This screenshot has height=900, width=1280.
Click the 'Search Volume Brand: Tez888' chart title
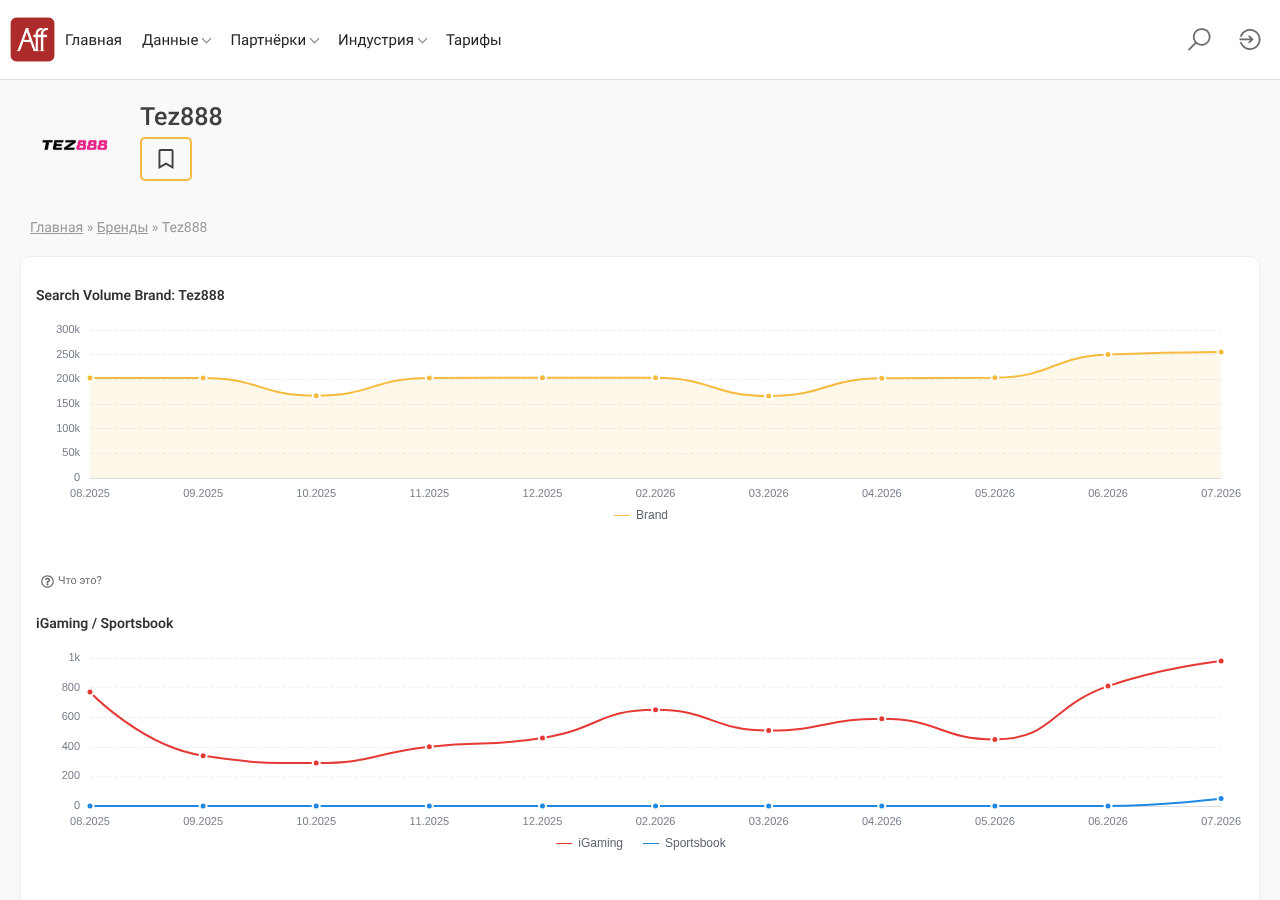point(130,295)
